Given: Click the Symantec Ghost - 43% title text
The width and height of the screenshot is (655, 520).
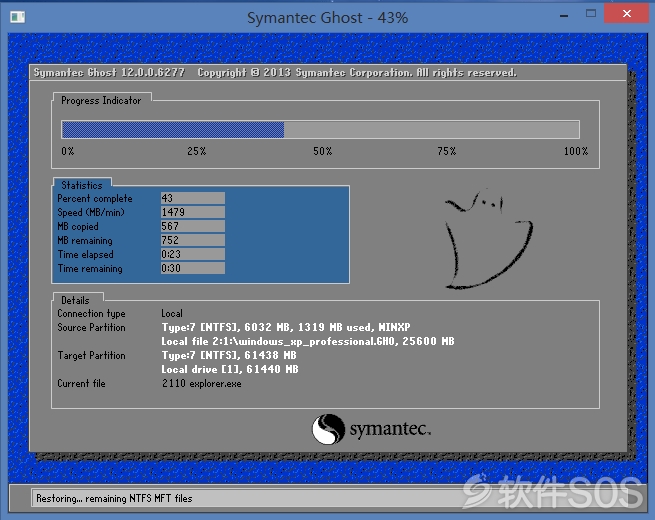Looking at the screenshot, I should (328, 18).
